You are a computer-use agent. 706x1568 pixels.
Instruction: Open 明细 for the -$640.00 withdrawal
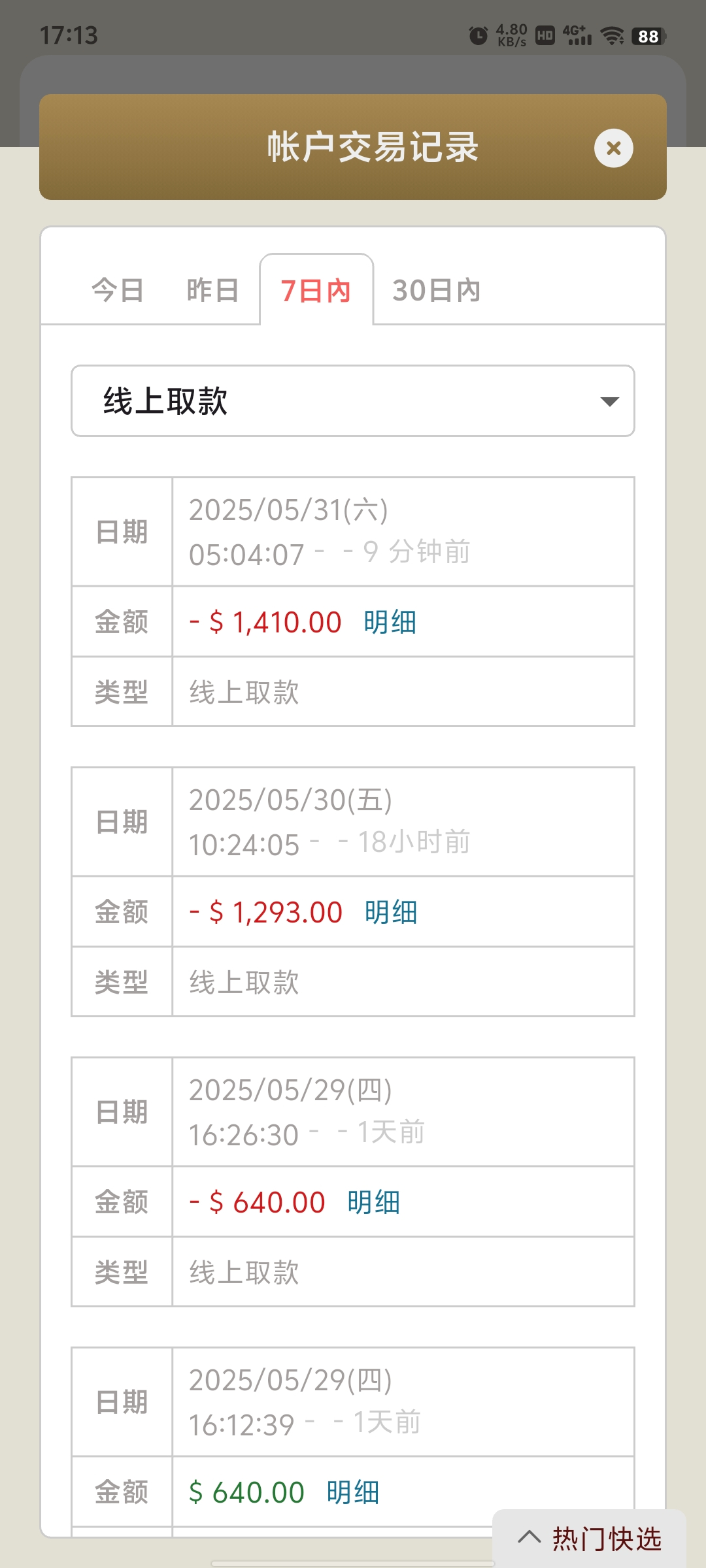[374, 1202]
